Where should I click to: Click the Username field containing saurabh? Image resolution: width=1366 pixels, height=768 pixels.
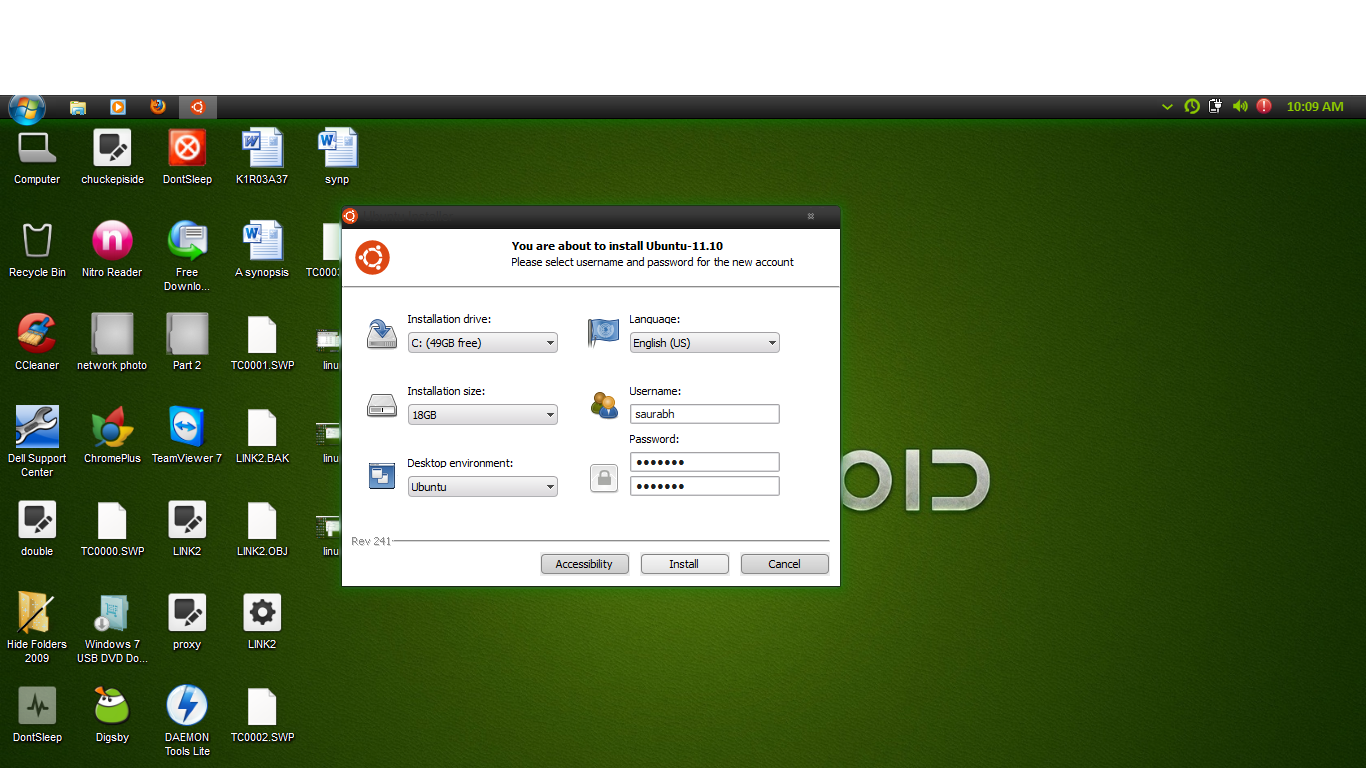coord(704,414)
